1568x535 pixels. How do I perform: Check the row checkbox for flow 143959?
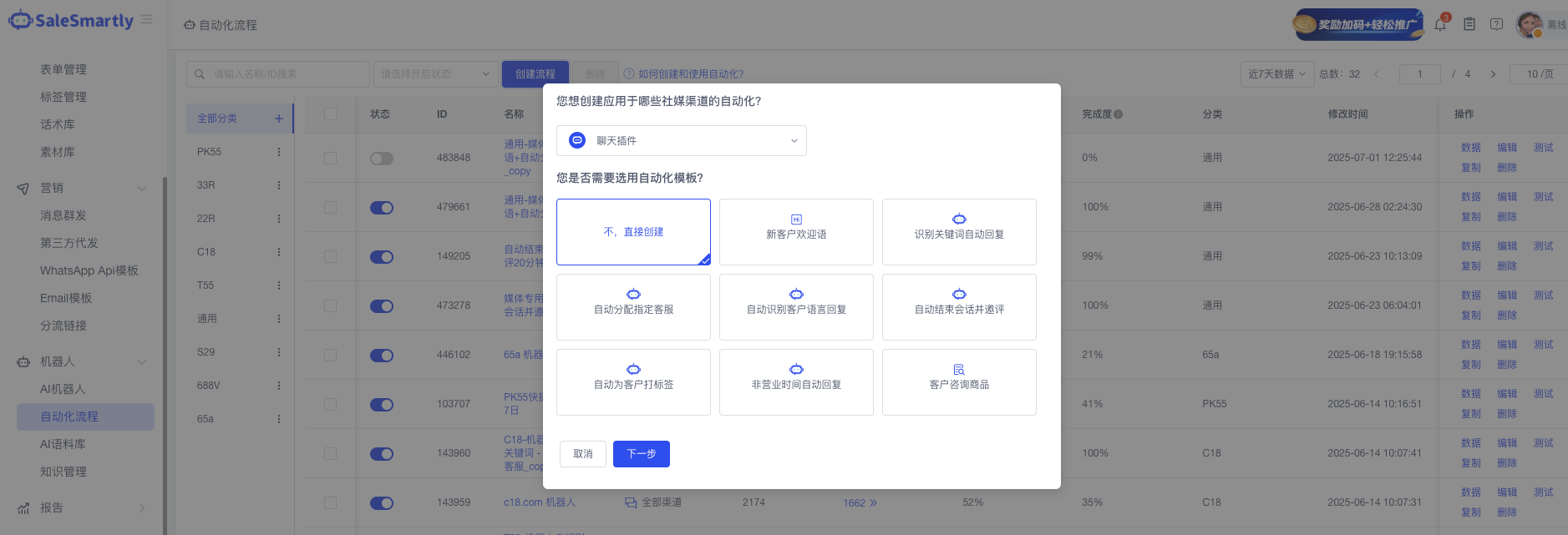click(x=330, y=503)
